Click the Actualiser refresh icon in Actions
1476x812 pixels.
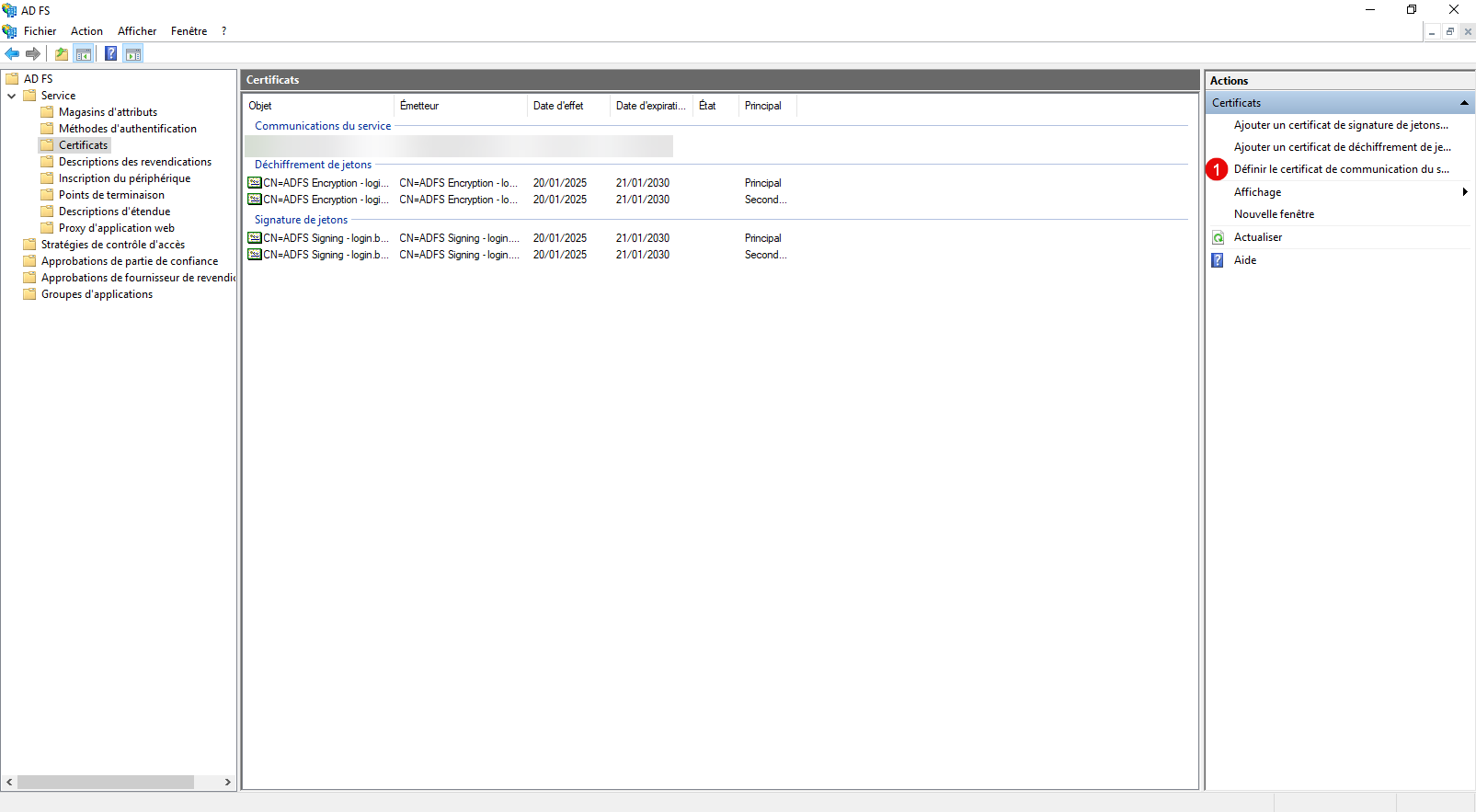[x=1218, y=237]
